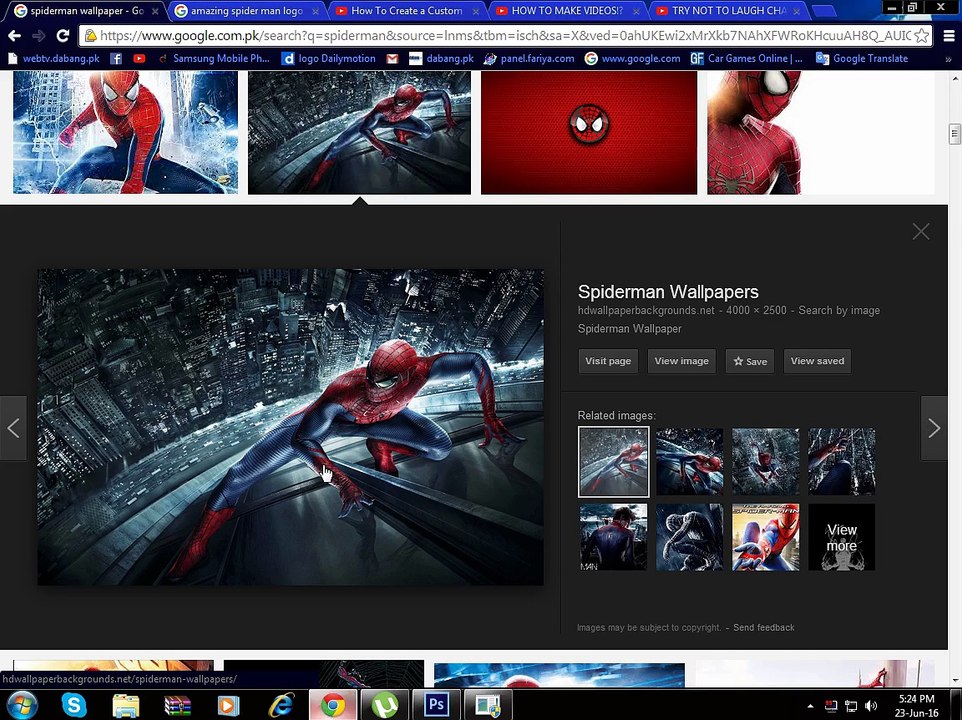962x720 pixels.
Task: Open Spiderman lightning city result image
Action: 125,132
